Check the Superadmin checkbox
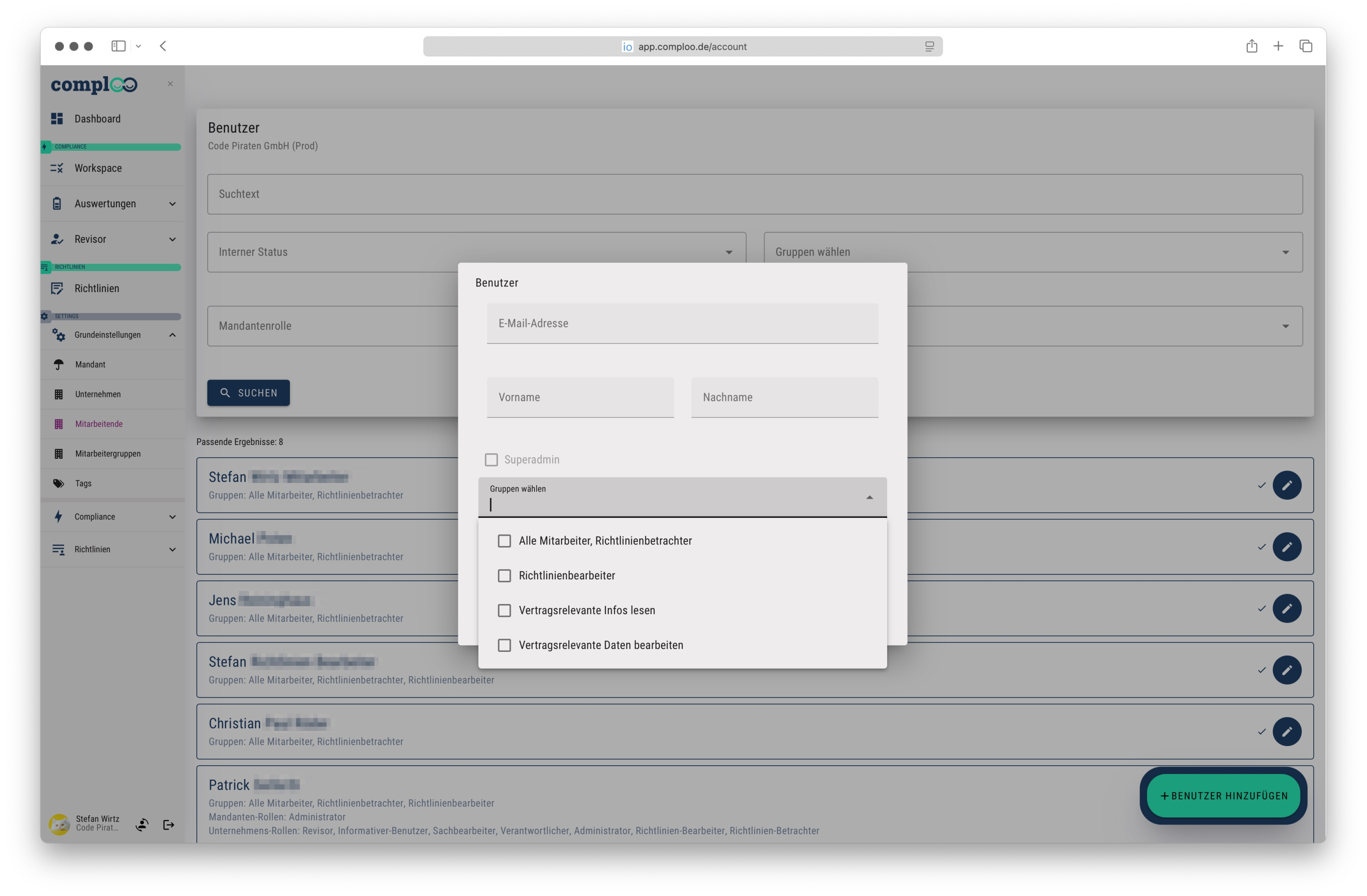The width and height of the screenshot is (1367, 896). point(491,460)
